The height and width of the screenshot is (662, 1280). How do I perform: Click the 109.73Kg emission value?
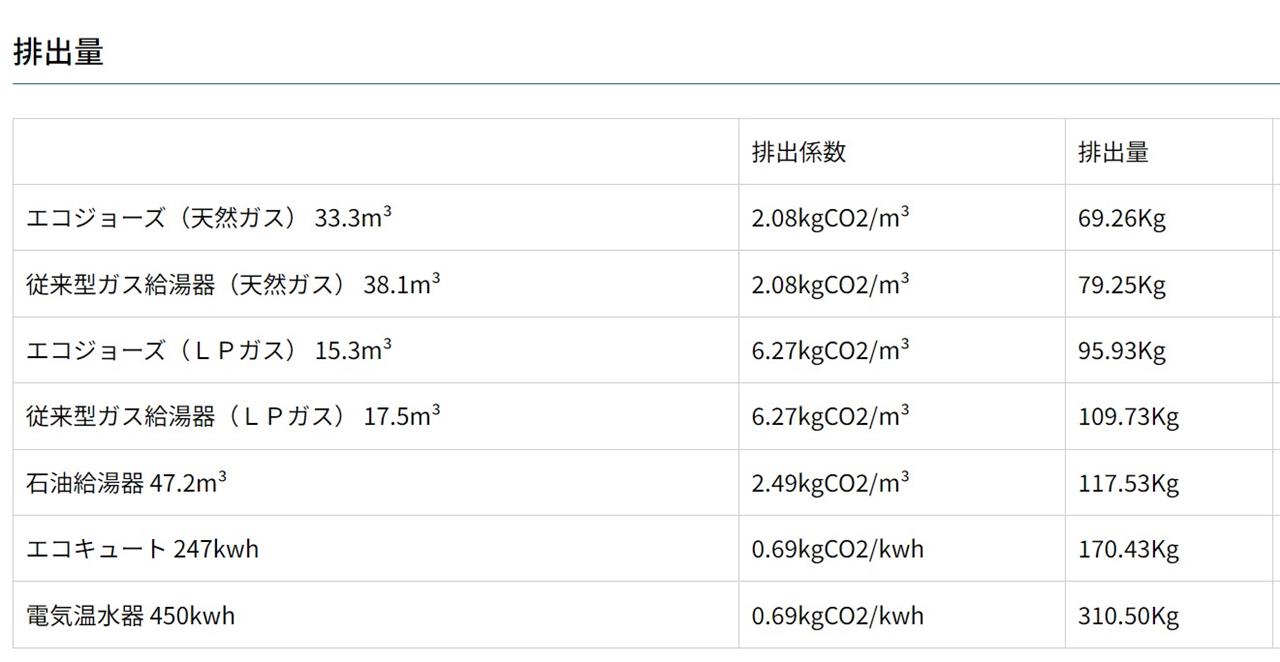click(1128, 416)
